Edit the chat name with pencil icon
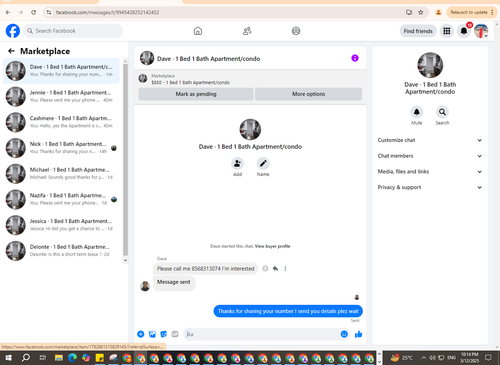 coord(263,164)
